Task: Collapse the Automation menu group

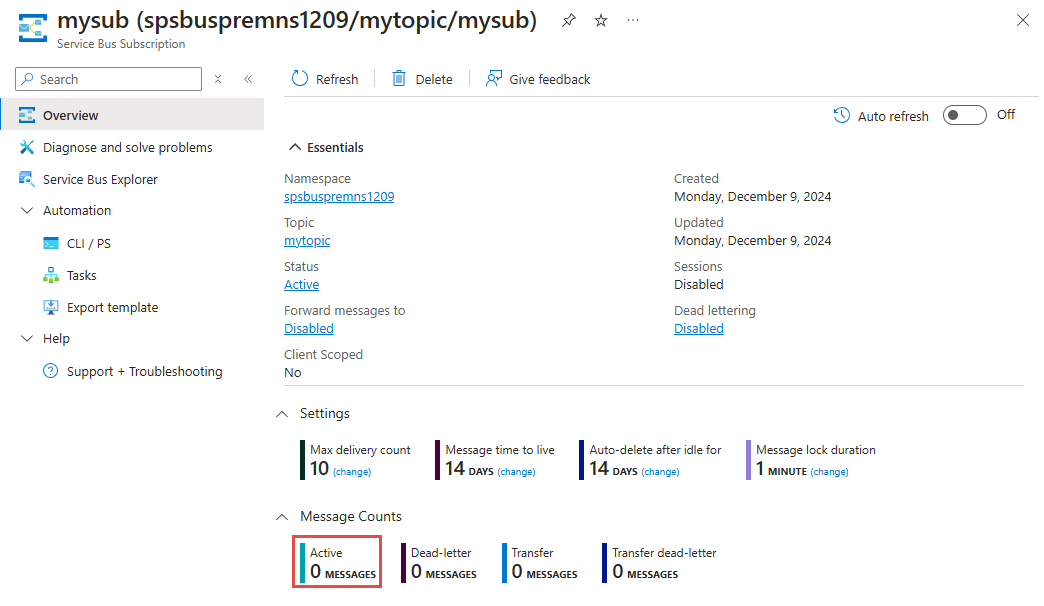Action: (27, 211)
